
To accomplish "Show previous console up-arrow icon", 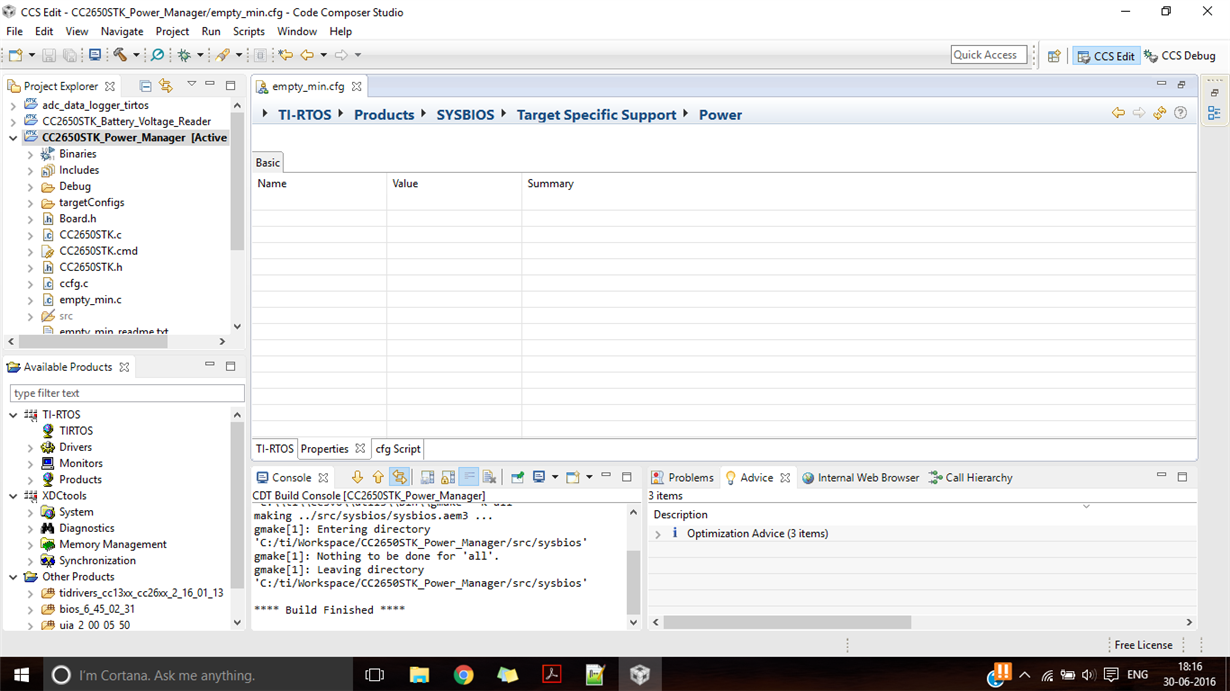I will pos(378,478).
